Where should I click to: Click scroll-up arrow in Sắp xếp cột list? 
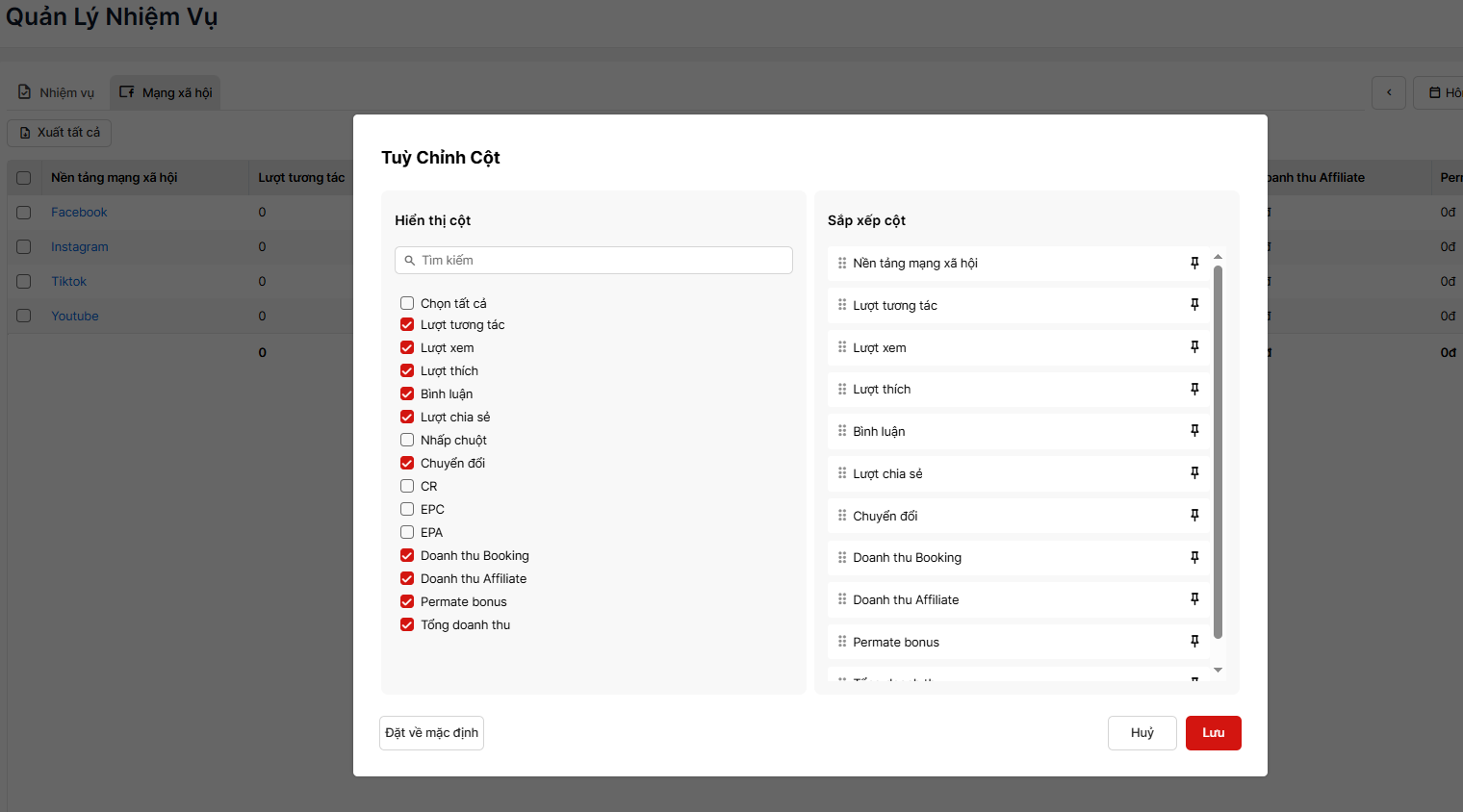(1218, 257)
